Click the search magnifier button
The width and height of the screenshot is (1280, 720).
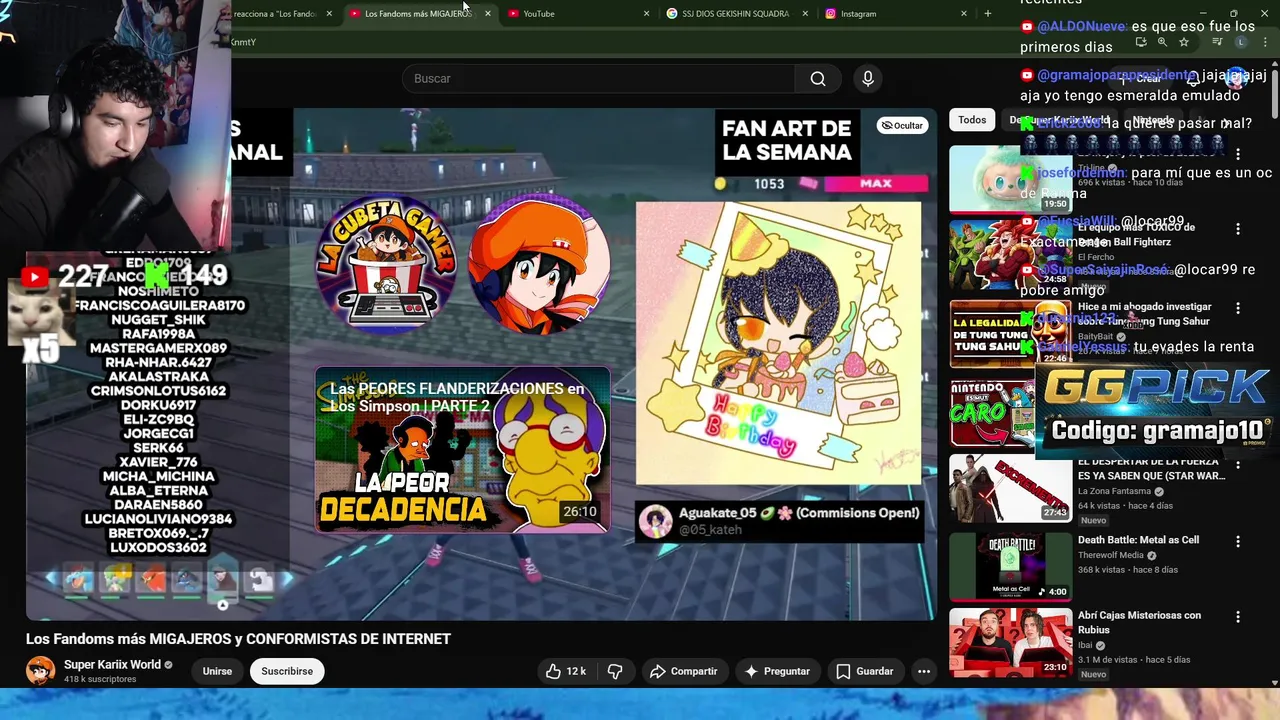tap(818, 79)
